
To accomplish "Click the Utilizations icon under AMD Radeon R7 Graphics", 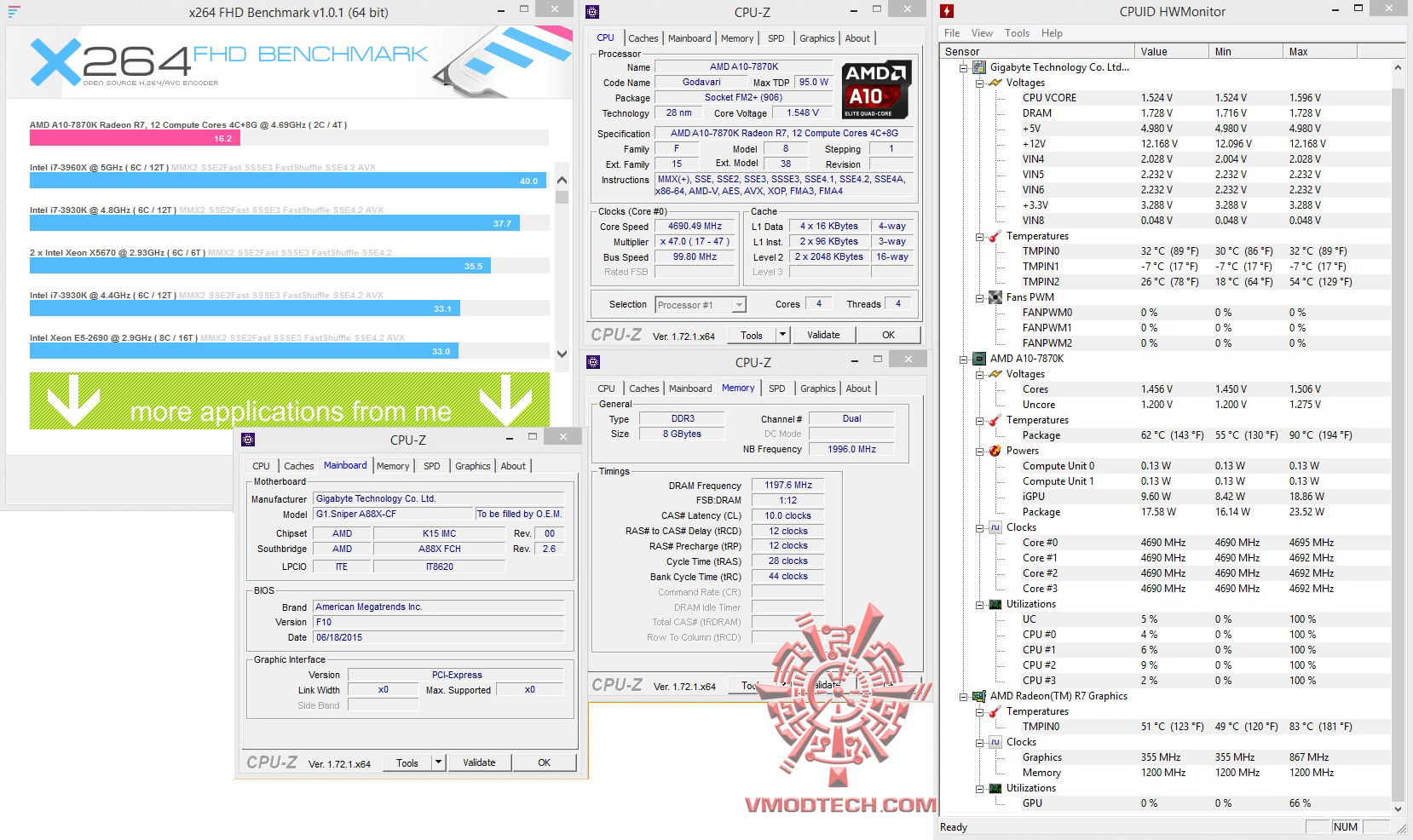I will tap(995, 788).
